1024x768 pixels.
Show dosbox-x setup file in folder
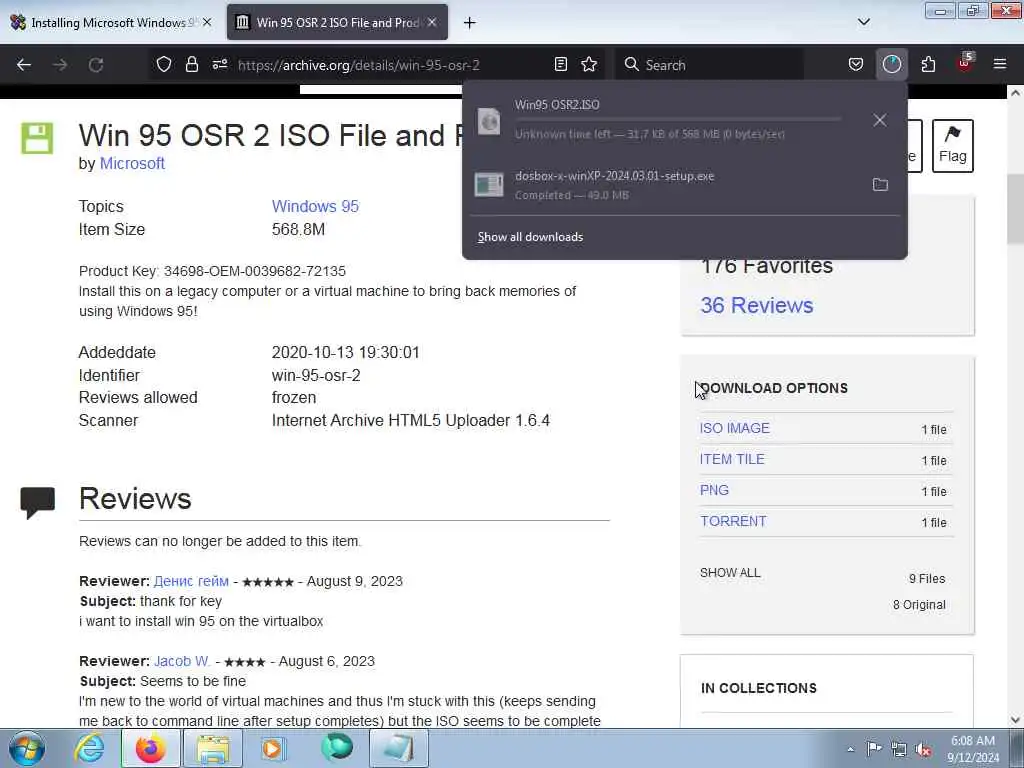click(x=880, y=185)
